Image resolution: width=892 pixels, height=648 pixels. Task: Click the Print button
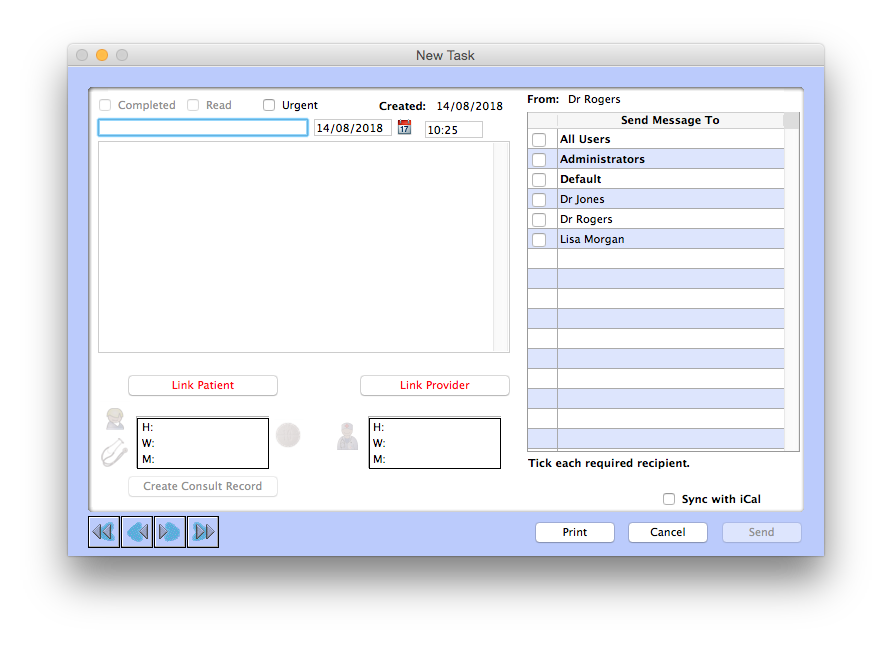click(x=575, y=533)
